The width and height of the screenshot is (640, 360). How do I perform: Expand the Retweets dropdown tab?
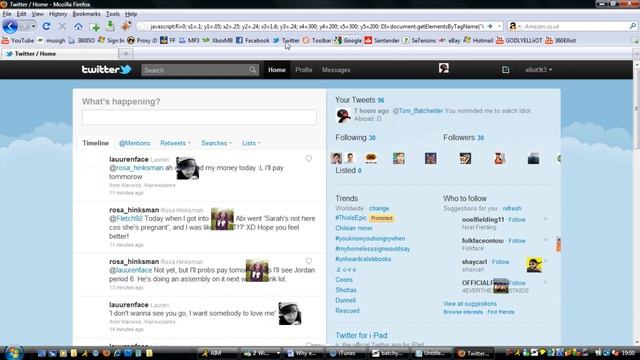(175, 143)
